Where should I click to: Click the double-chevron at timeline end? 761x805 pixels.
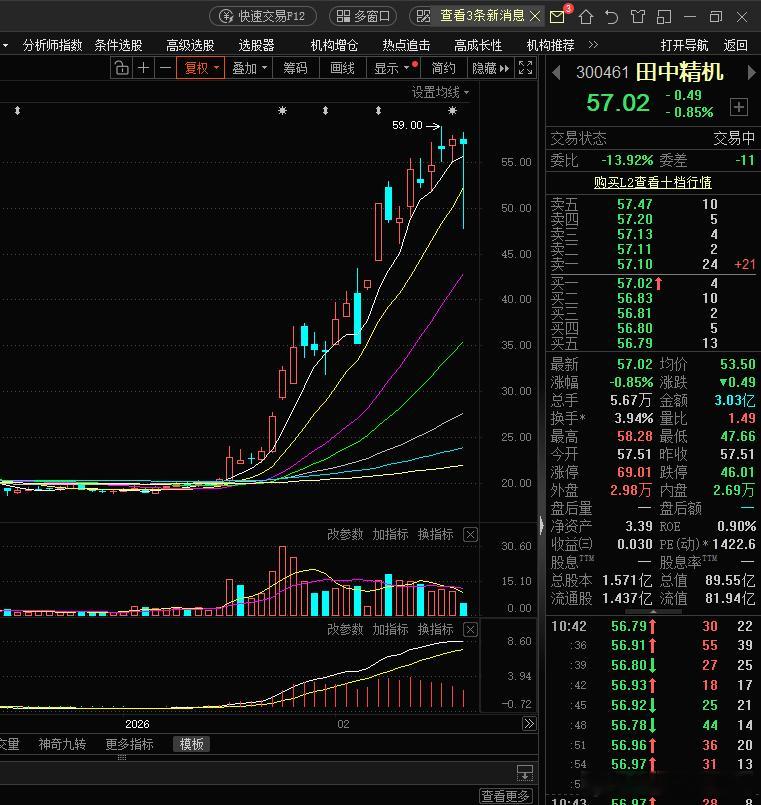(x=529, y=724)
